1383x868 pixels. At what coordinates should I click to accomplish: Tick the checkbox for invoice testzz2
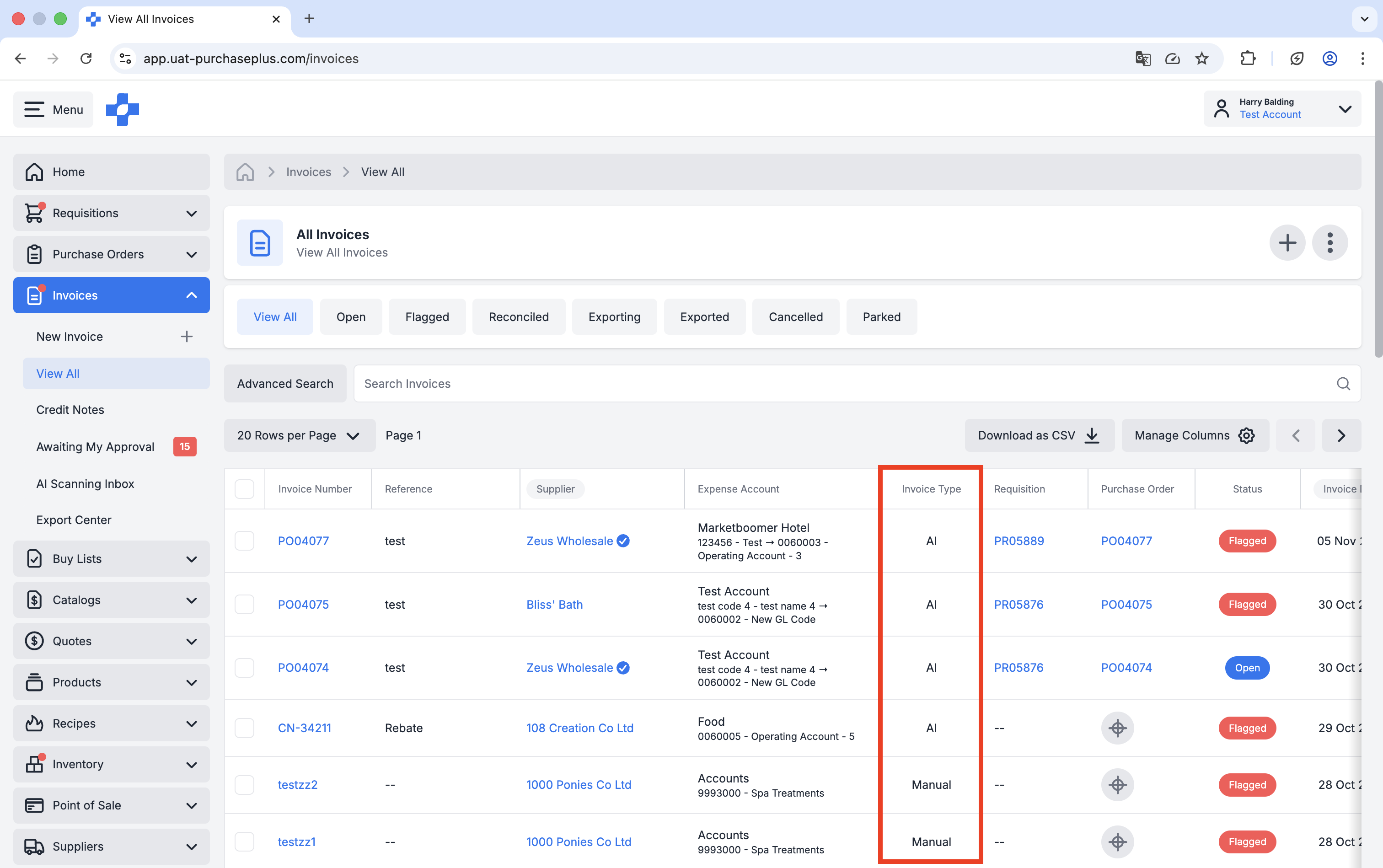pyautogui.click(x=244, y=784)
